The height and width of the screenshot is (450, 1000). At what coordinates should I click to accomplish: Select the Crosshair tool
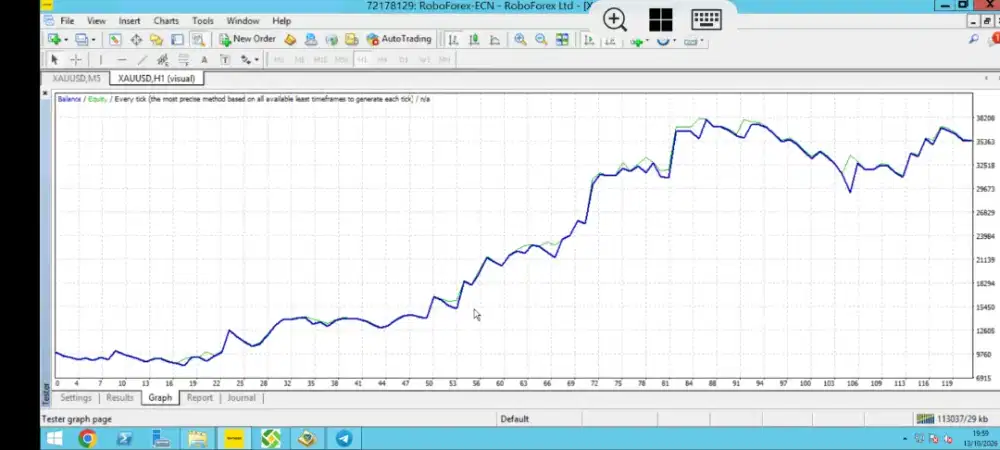(x=75, y=59)
